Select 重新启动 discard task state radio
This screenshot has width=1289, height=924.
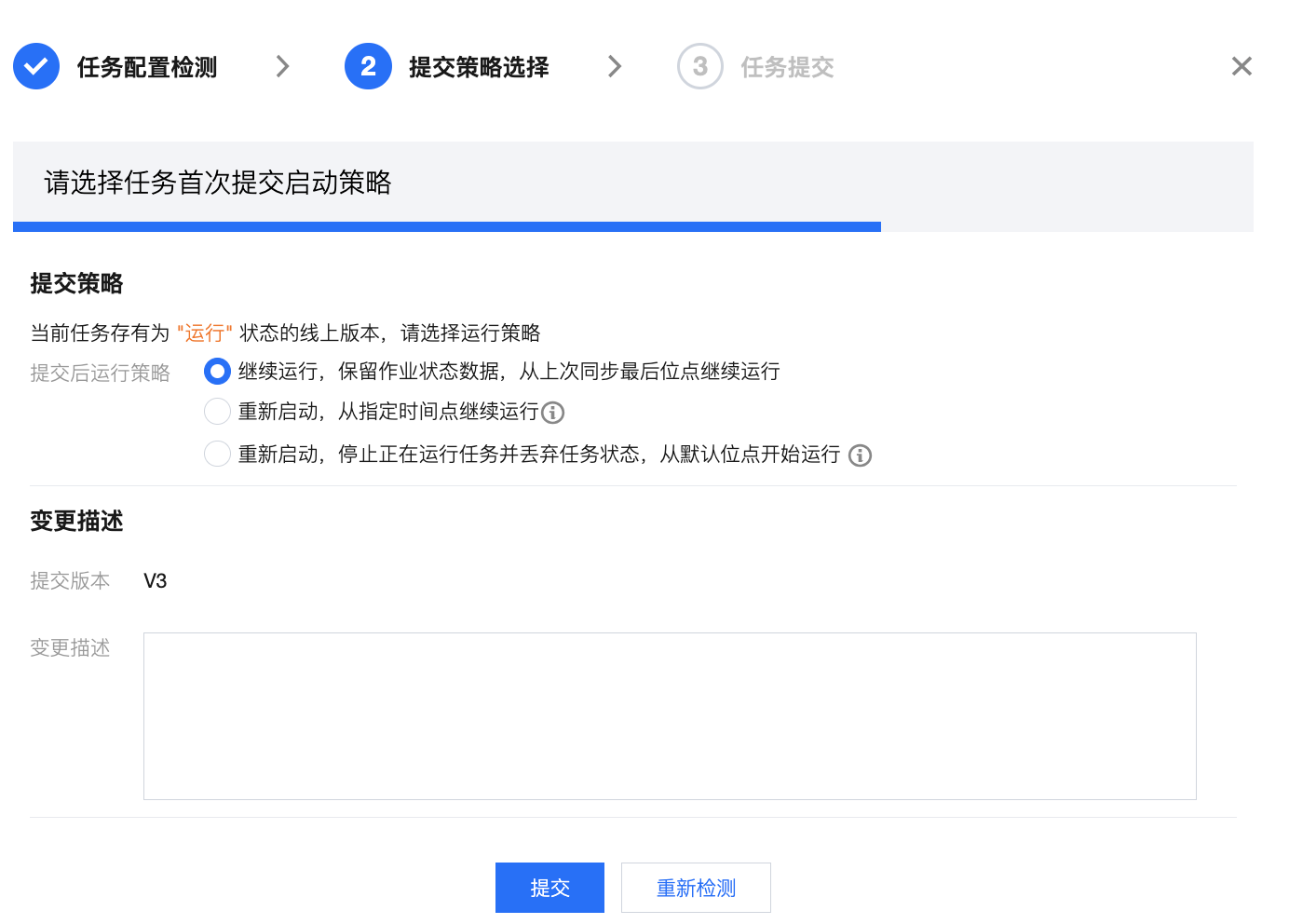pyautogui.click(x=217, y=455)
